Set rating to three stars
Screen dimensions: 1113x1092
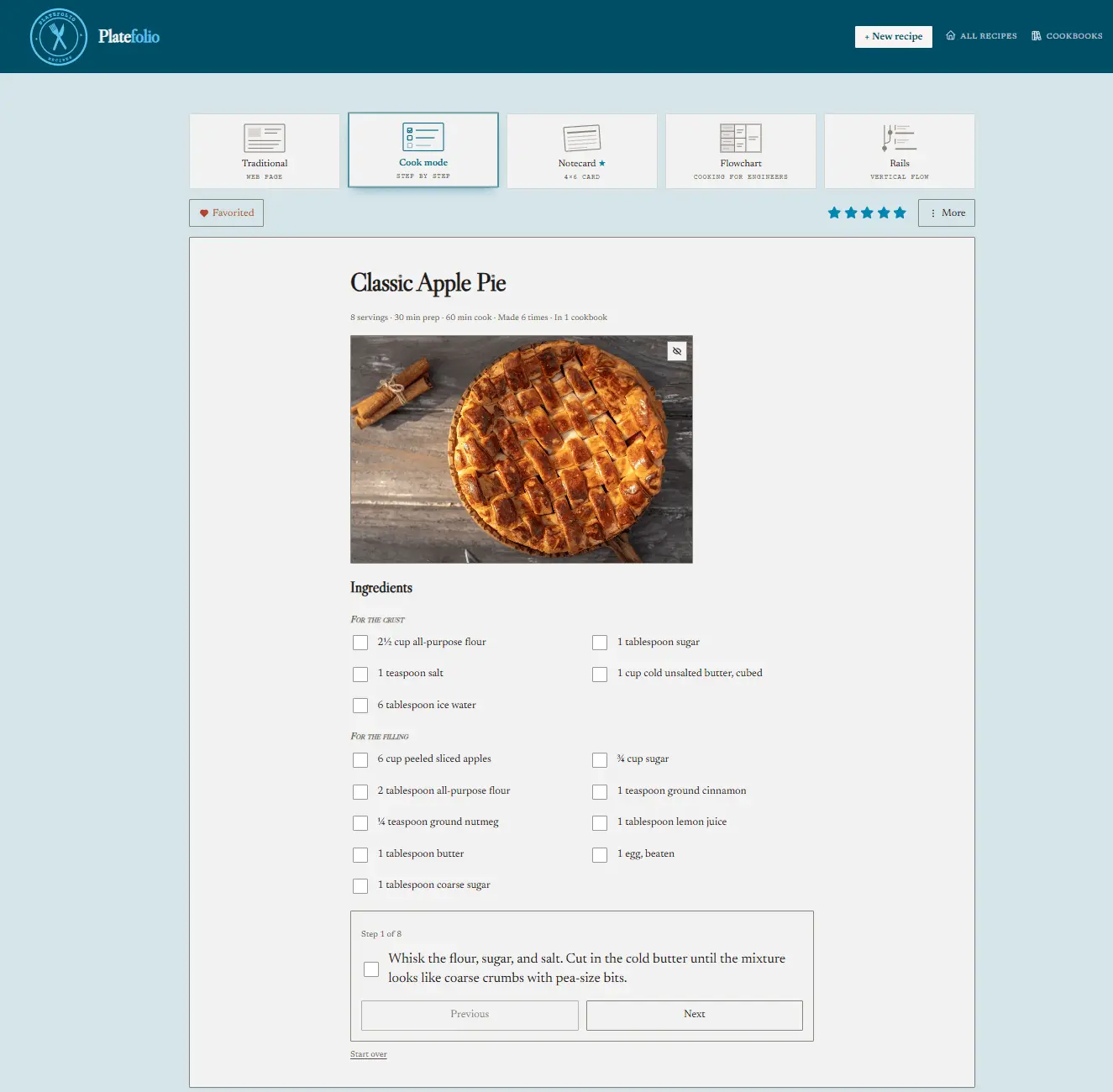coord(867,213)
